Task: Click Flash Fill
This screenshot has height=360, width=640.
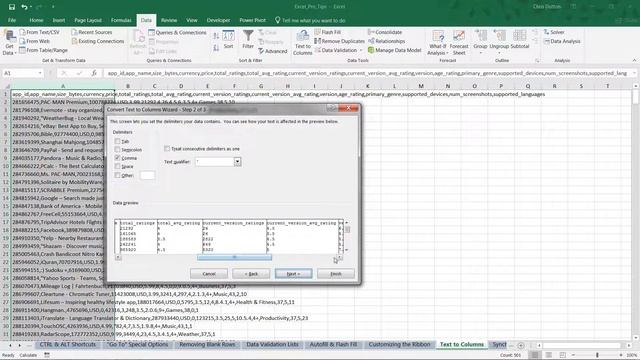Action: [x=327, y=32]
